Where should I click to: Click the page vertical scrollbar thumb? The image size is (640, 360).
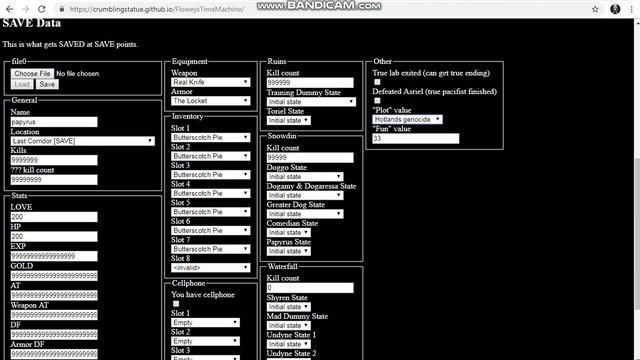(637, 233)
